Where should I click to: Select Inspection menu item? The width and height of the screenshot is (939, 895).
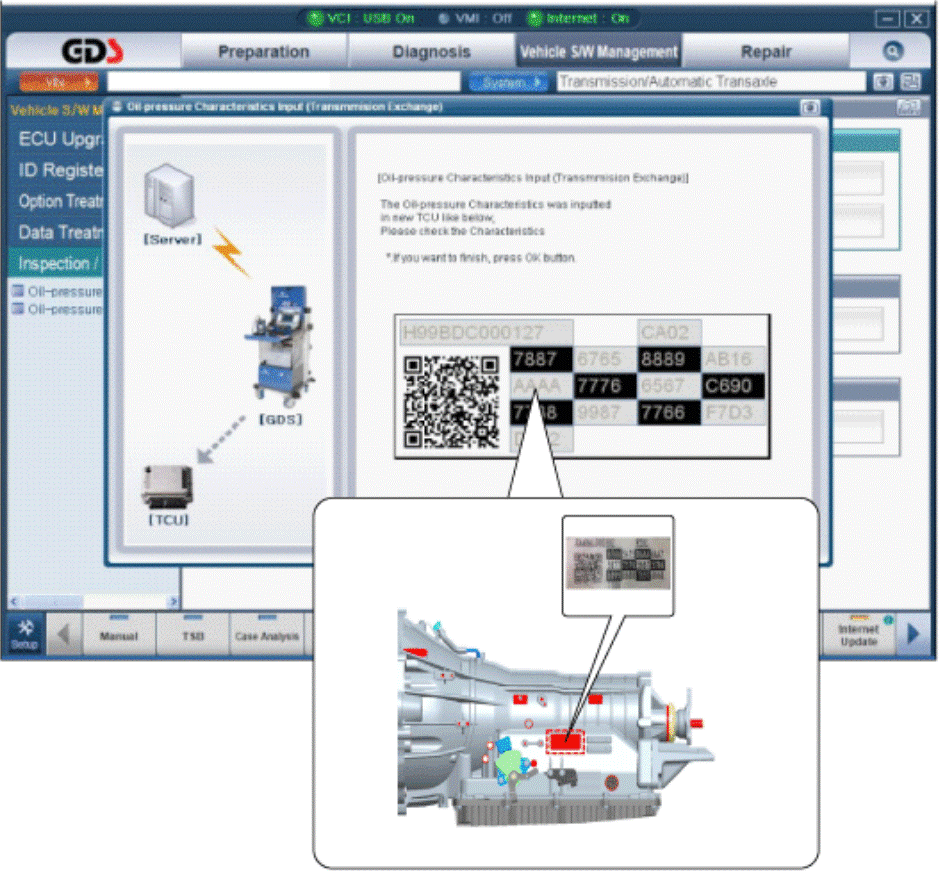click(57, 263)
